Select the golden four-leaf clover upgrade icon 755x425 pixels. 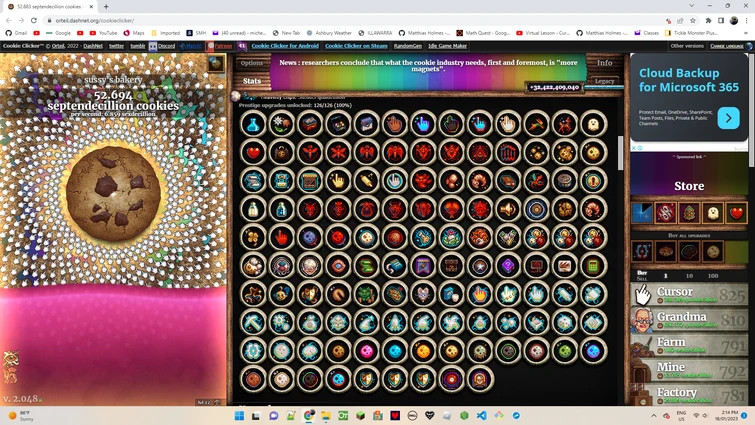pos(253,238)
